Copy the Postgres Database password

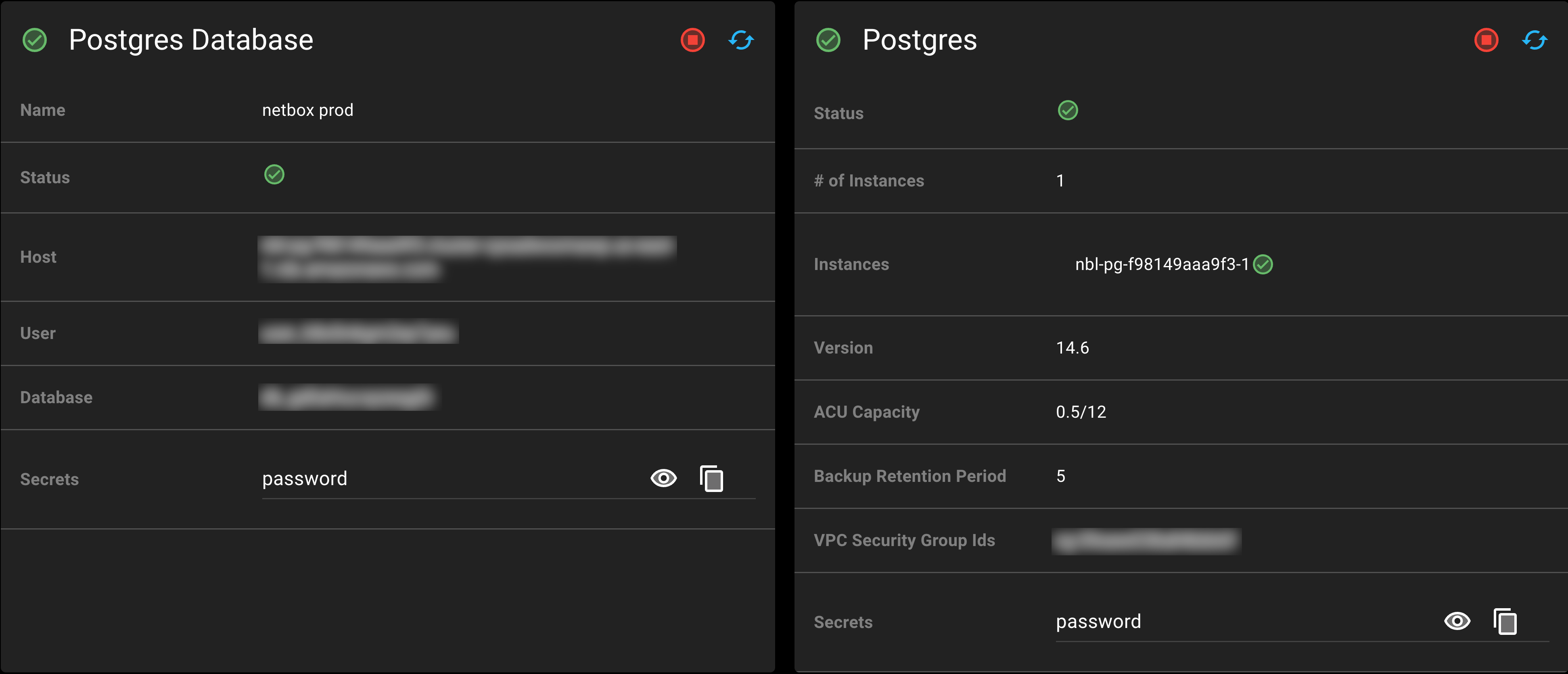click(x=711, y=479)
